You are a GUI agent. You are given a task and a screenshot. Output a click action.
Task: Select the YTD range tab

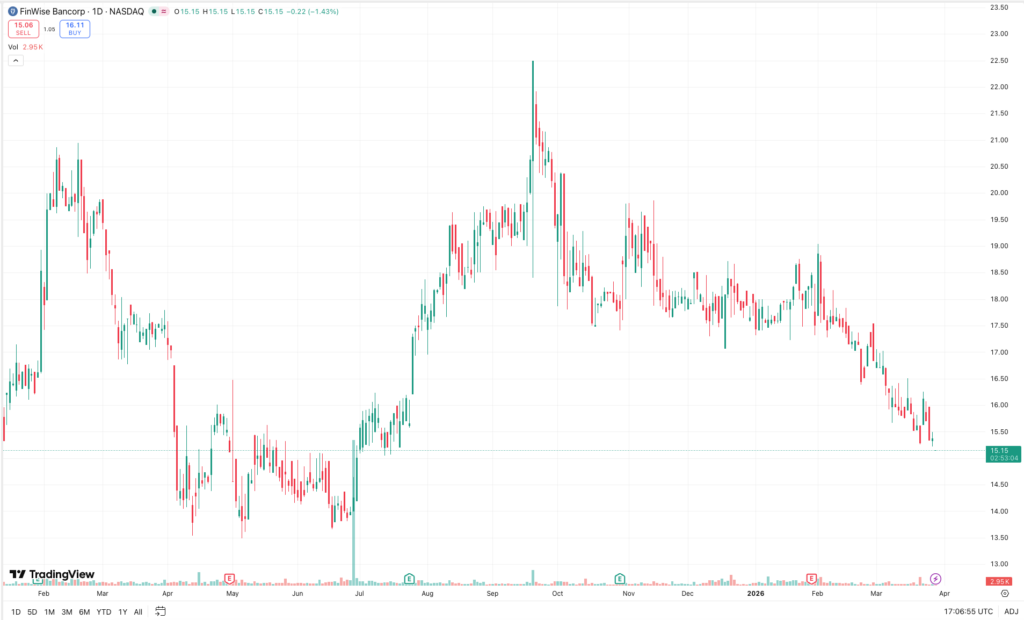pos(104,610)
